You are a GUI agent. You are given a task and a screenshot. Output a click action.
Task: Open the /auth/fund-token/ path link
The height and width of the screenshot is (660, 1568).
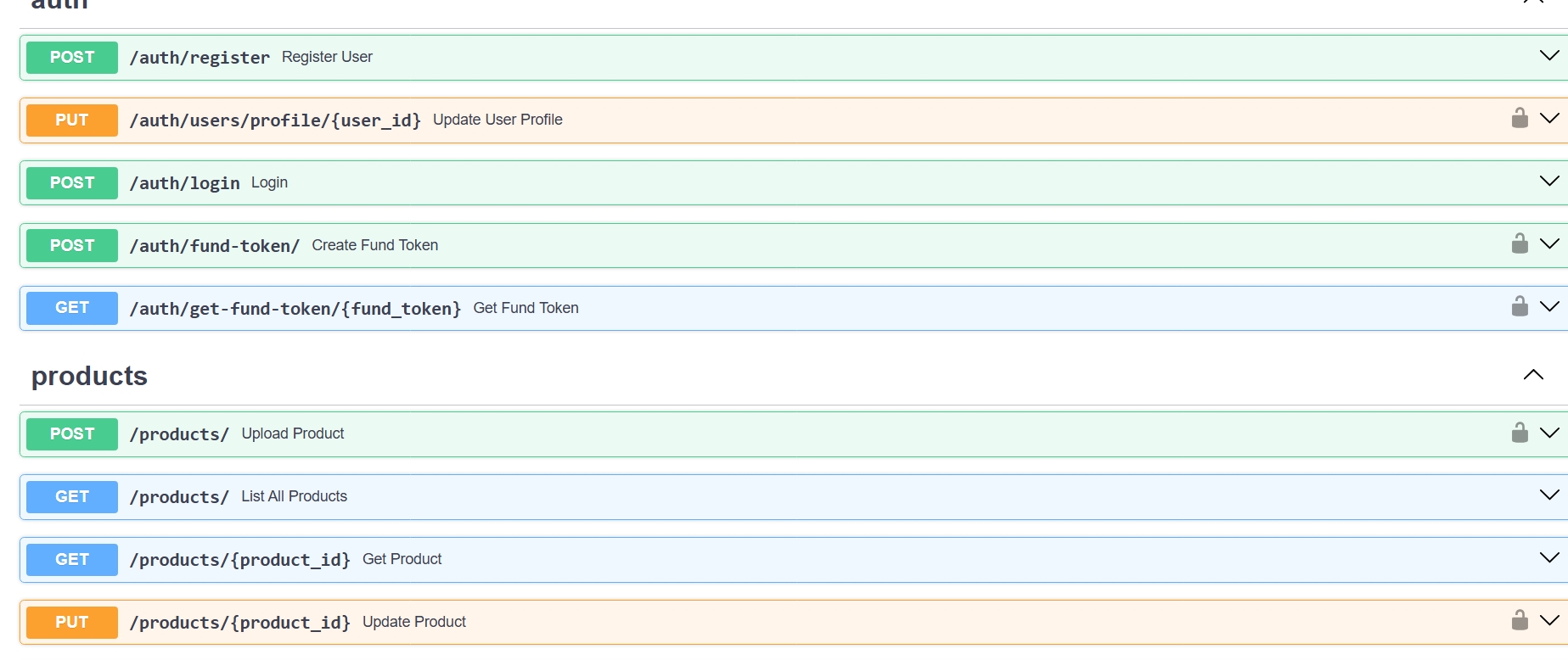click(x=215, y=246)
